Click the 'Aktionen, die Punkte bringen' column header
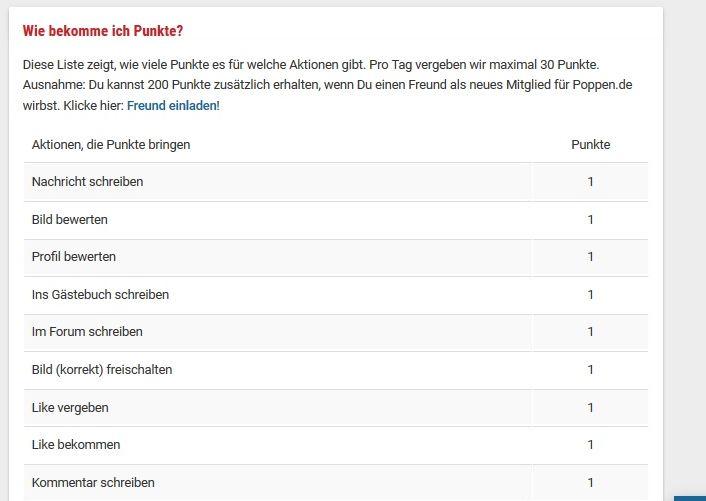 (111, 144)
